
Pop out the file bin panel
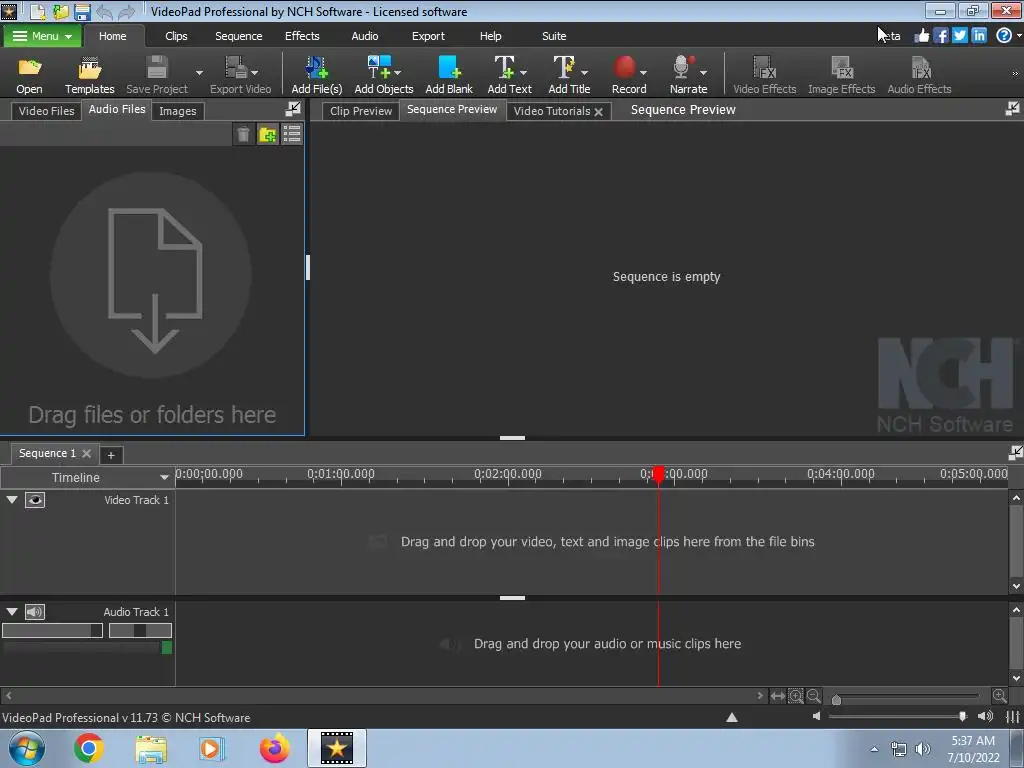point(293,109)
